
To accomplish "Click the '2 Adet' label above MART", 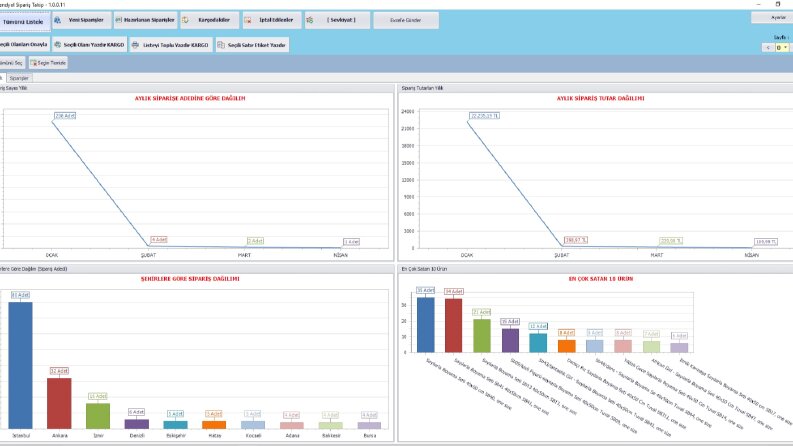I will [255, 241].
